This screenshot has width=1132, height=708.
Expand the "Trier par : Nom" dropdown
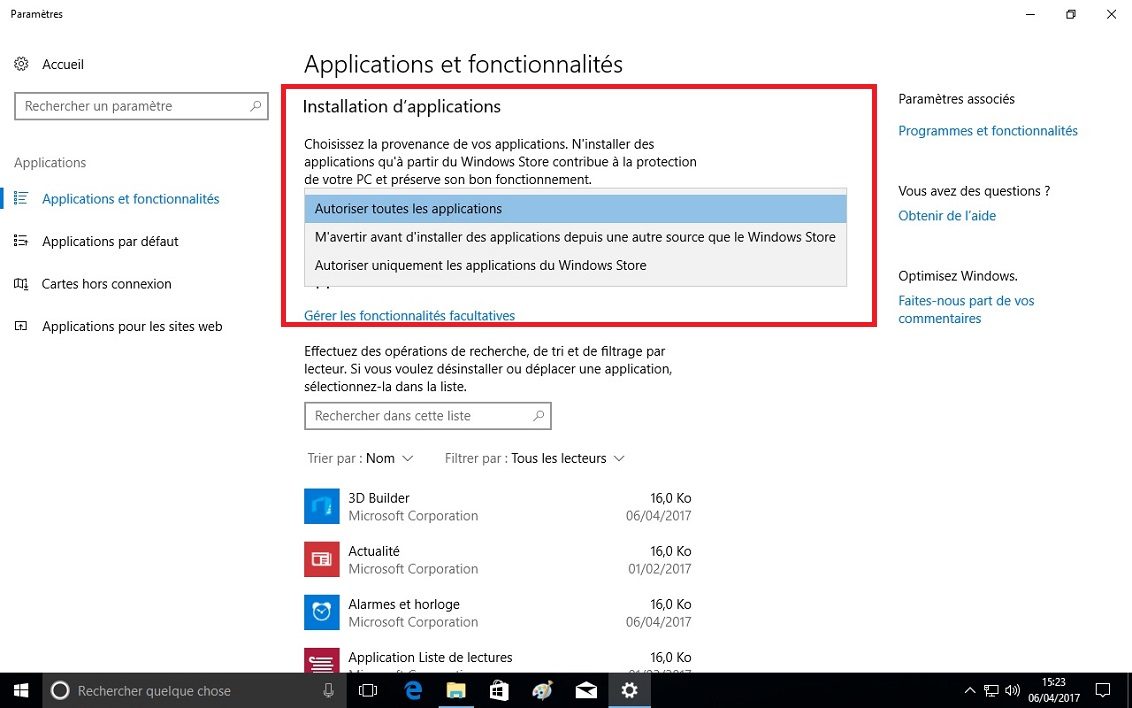coord(361,458)
